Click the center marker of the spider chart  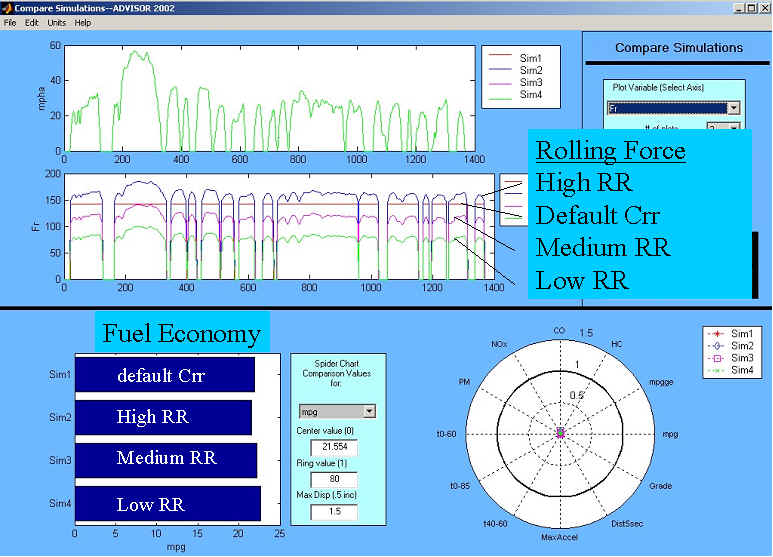560,432
